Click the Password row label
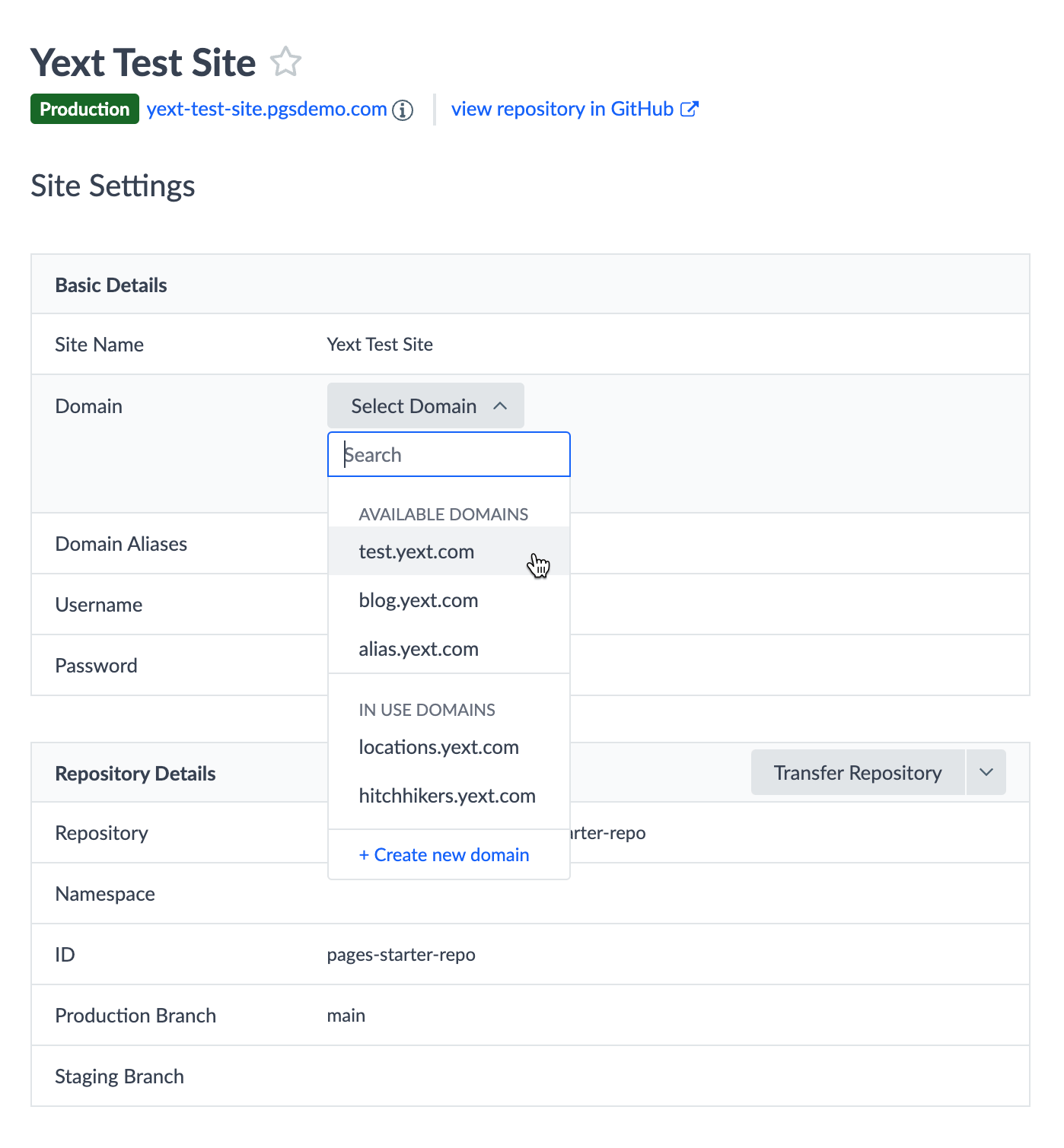Screen dimensions: 1064x1148 click(97, 665)
